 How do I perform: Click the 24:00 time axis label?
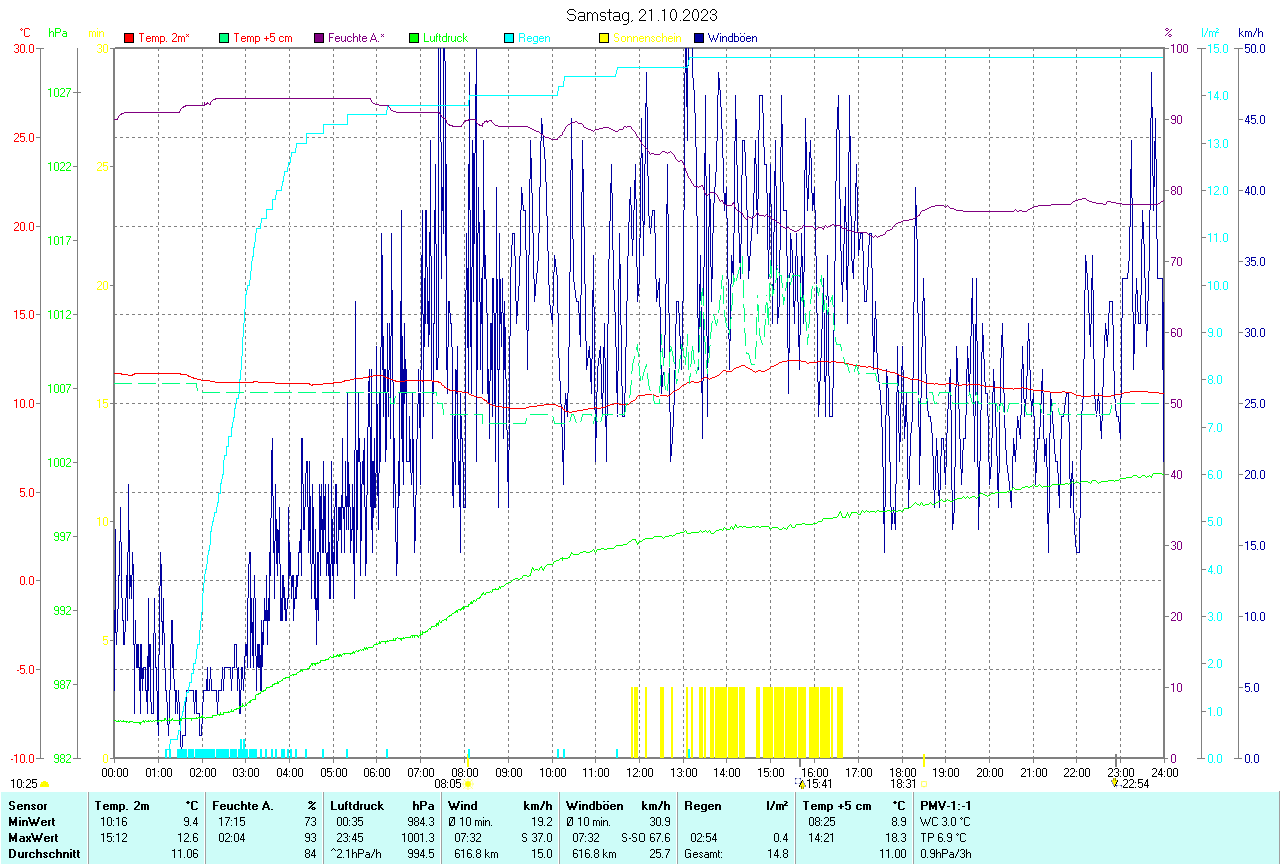(x=1164, y=772)
